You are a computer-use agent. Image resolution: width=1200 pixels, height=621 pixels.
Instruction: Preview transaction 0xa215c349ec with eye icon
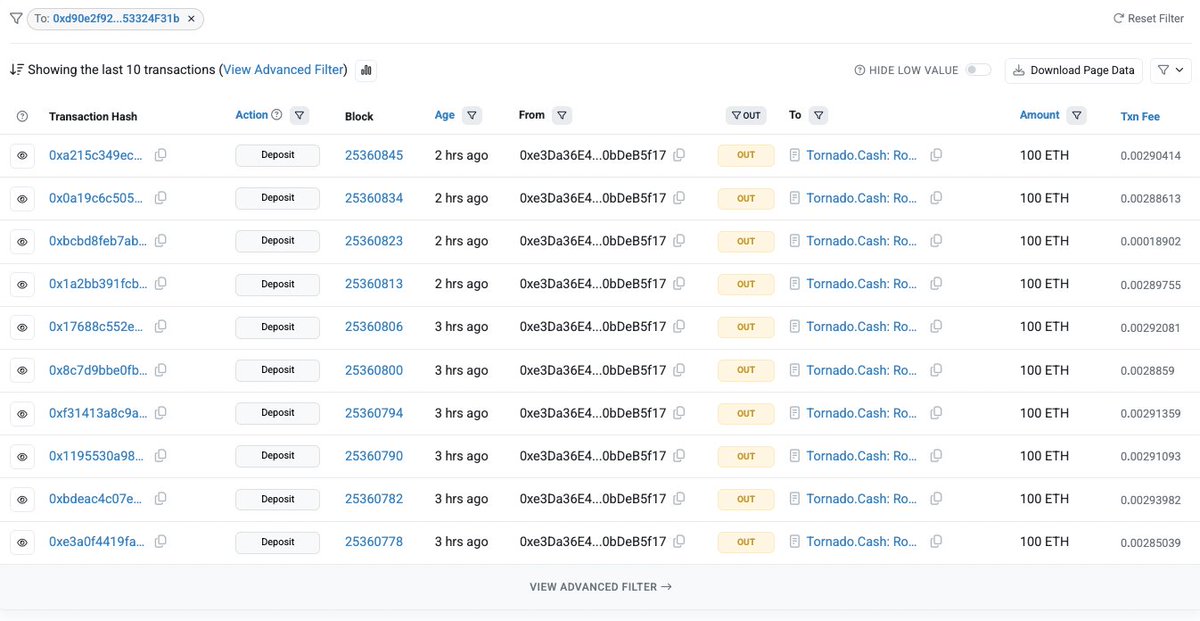click(x=23, y=155)
